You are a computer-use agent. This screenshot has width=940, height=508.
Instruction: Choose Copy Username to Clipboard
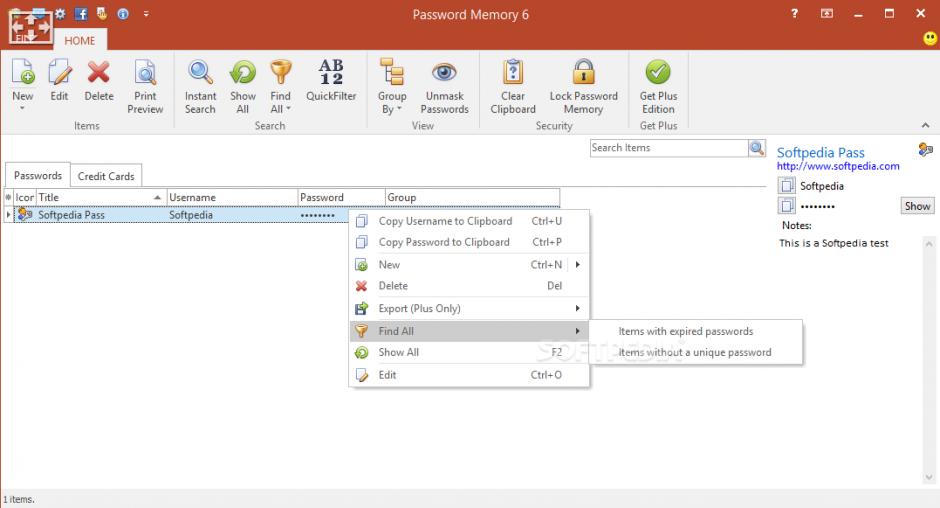pos(469,221)
